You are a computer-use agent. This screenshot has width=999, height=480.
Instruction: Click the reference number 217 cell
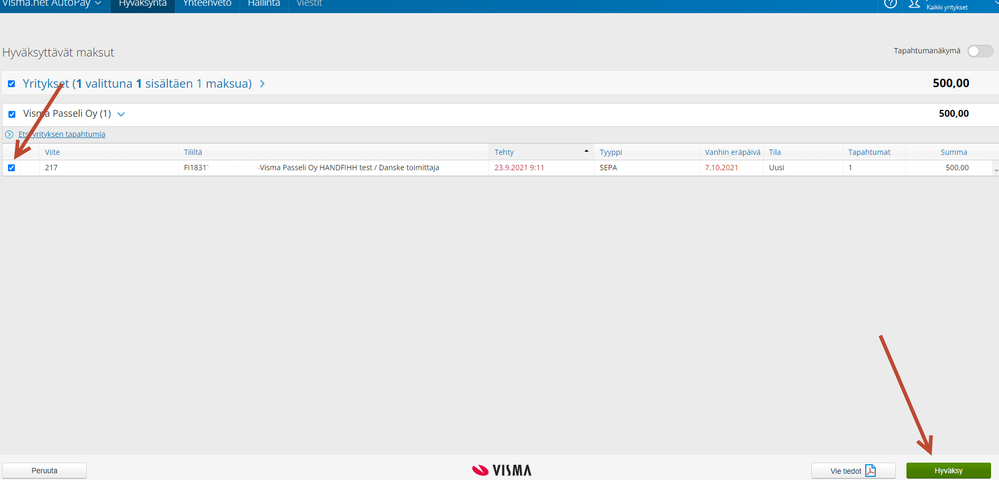110,168
